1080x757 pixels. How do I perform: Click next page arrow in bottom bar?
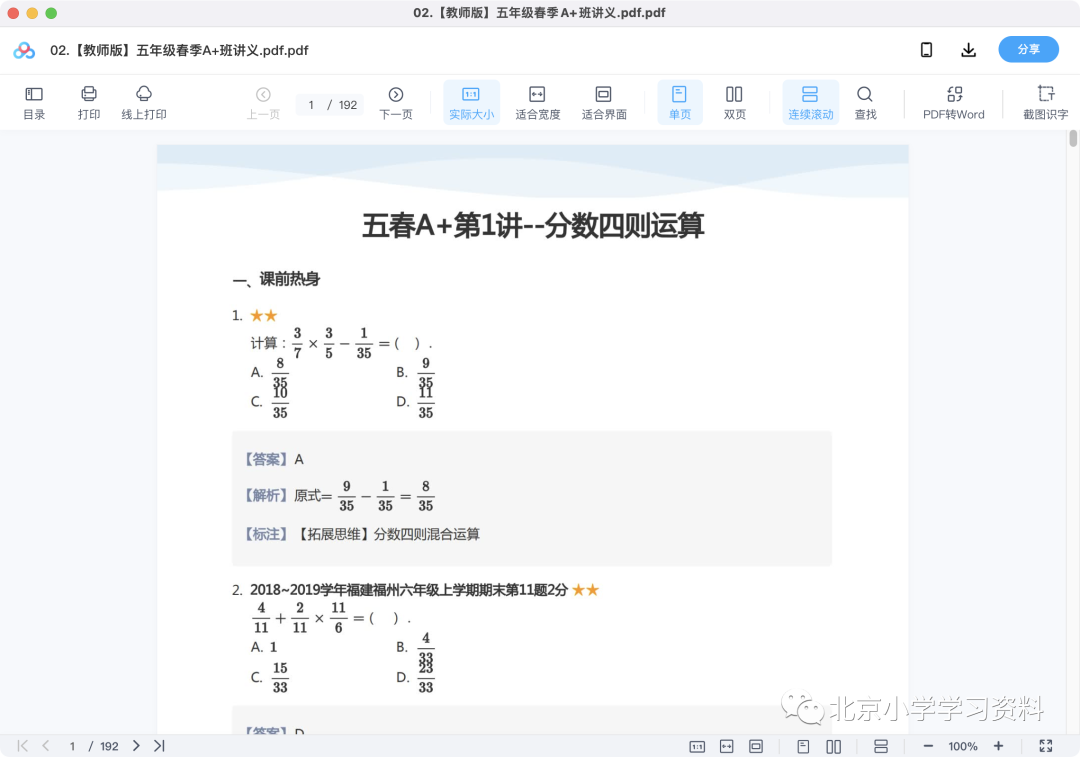136,746
